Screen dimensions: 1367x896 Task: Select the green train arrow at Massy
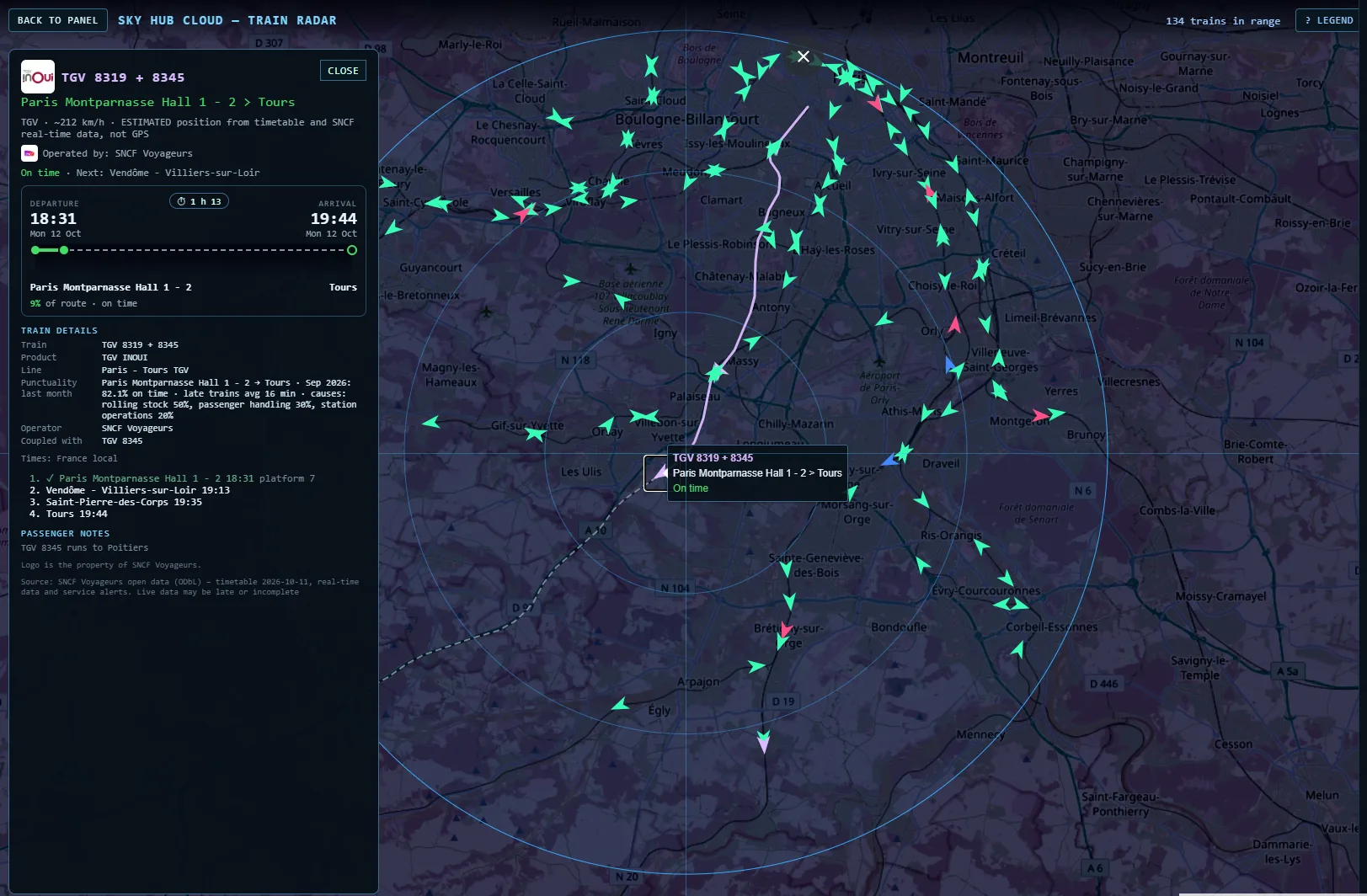click(x=716, y=371)
